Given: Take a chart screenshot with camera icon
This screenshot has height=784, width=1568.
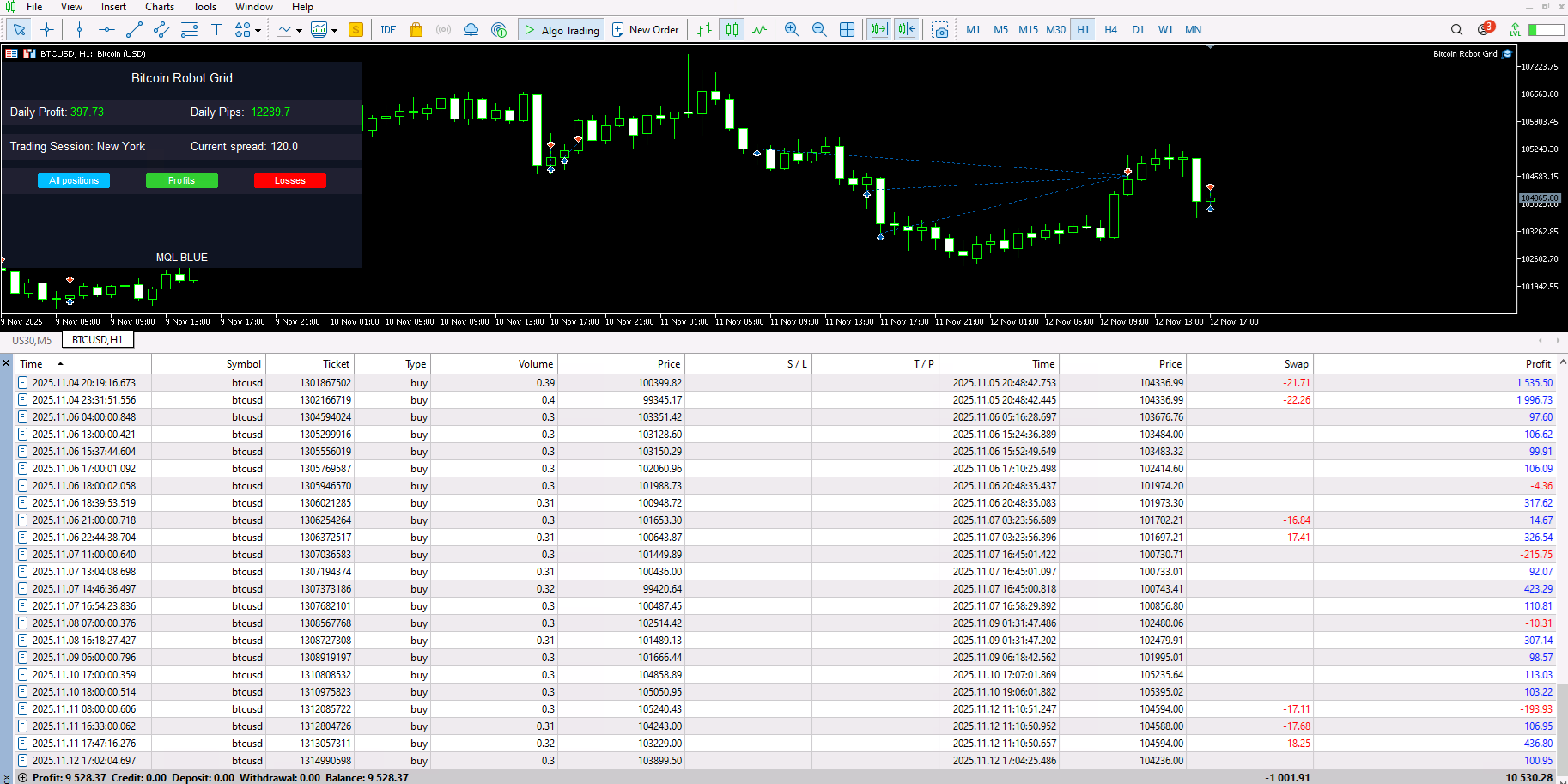Looking at the screenshot, I should tap(940, 30).
